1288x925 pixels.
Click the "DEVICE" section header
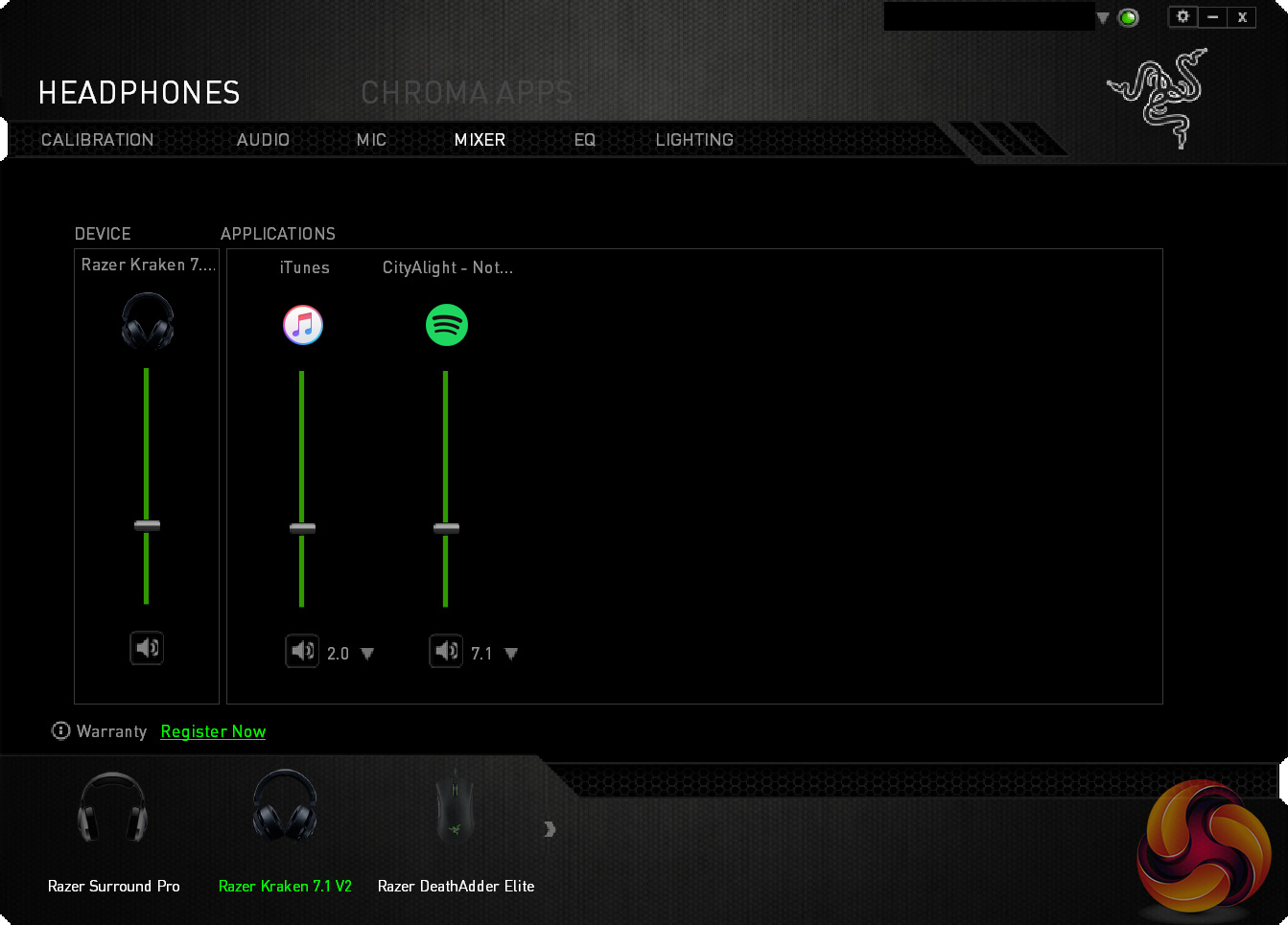[103, 234]
